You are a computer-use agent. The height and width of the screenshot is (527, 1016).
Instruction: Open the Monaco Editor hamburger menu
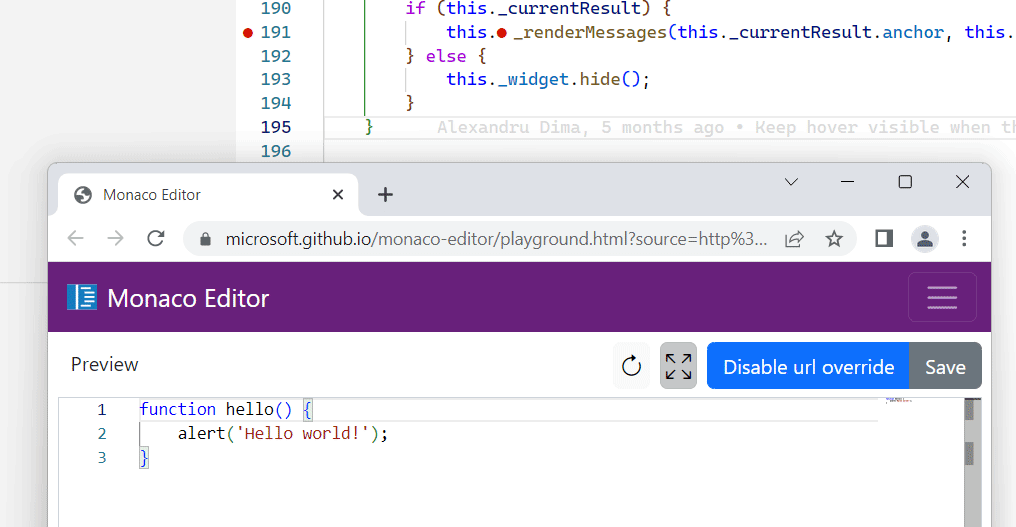941,297
